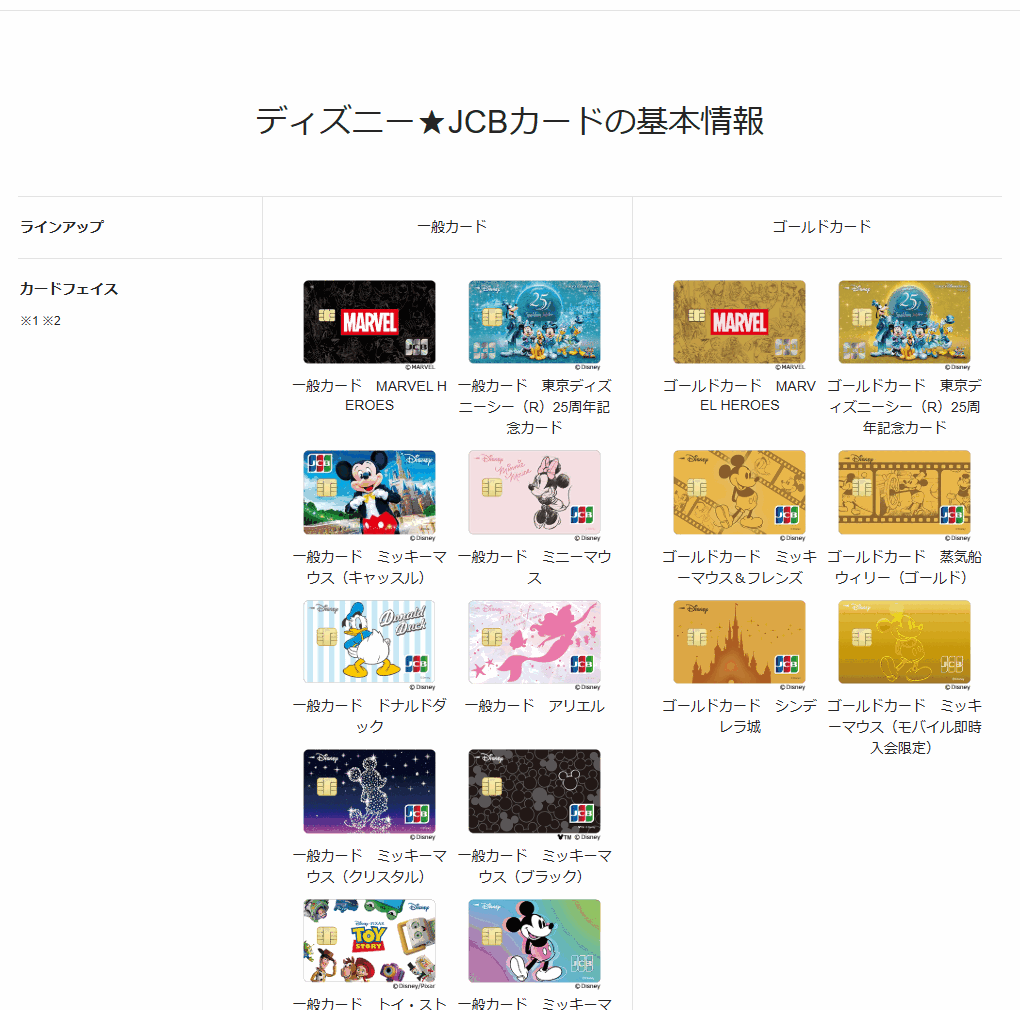The width and height of the screenshot is (1020, 1010).
Task: Click caption 一般カード ミニーマウス
Action: (x=535, y=567)
